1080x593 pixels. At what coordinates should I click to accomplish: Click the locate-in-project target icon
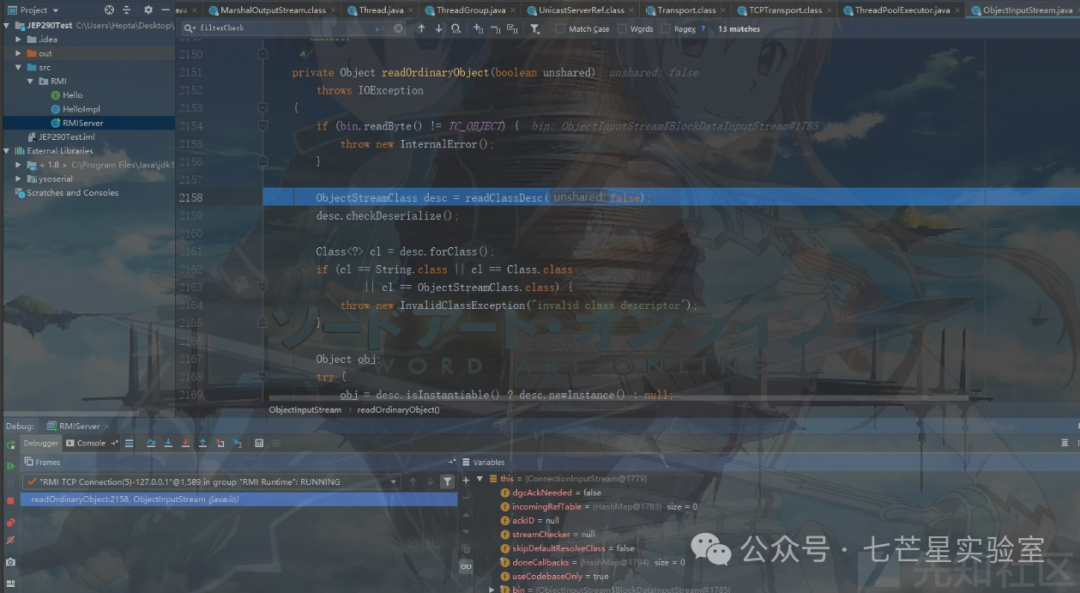(x=109, y=10)
